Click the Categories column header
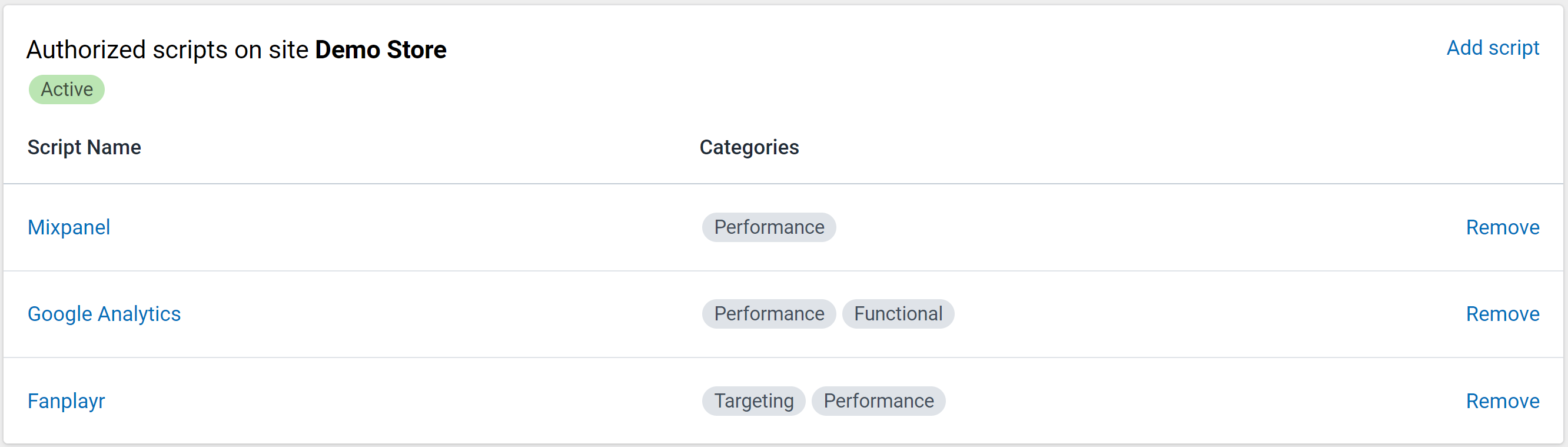Viewport: 1568px width, 447px height. (x=749, y=147)
